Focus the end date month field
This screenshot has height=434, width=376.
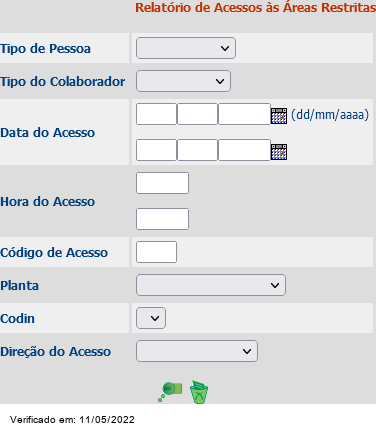pyautogui.click(x=197, y=150)
